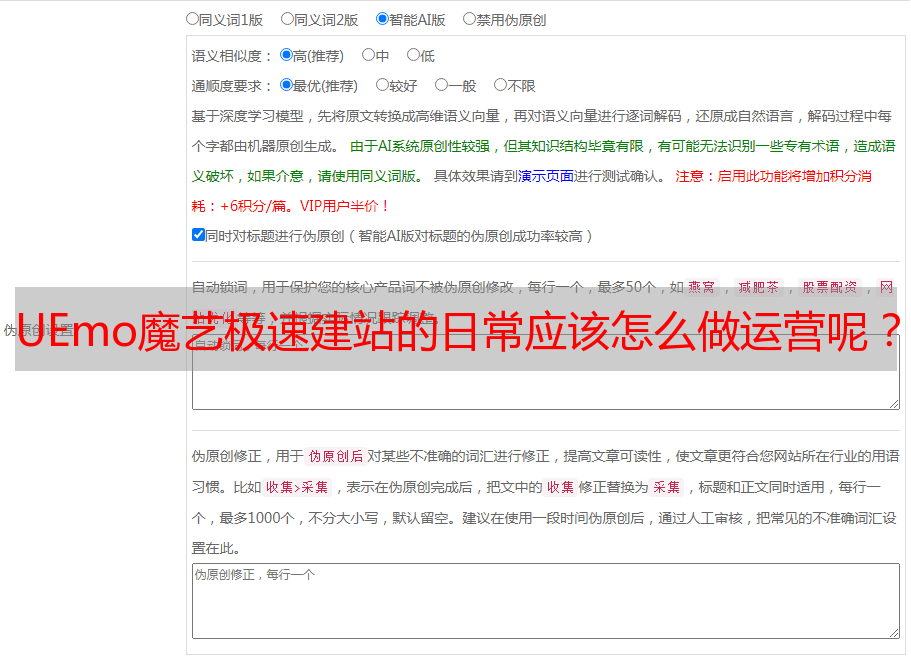The height and width of the screenshot is (658, 911).
Task: Toggle 同时对标题进行伪原创 checkbox
Action: click(x=198, y=235)
